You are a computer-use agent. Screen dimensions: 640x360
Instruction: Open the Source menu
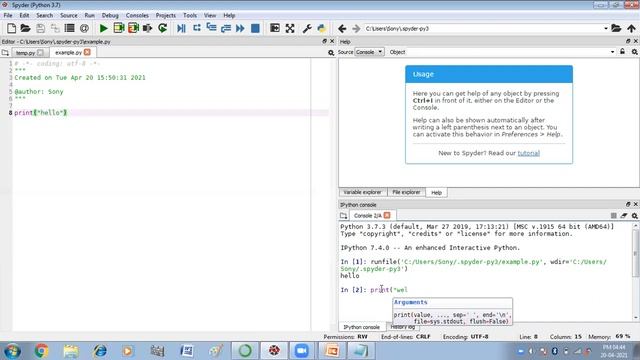(x=69, y=15)
